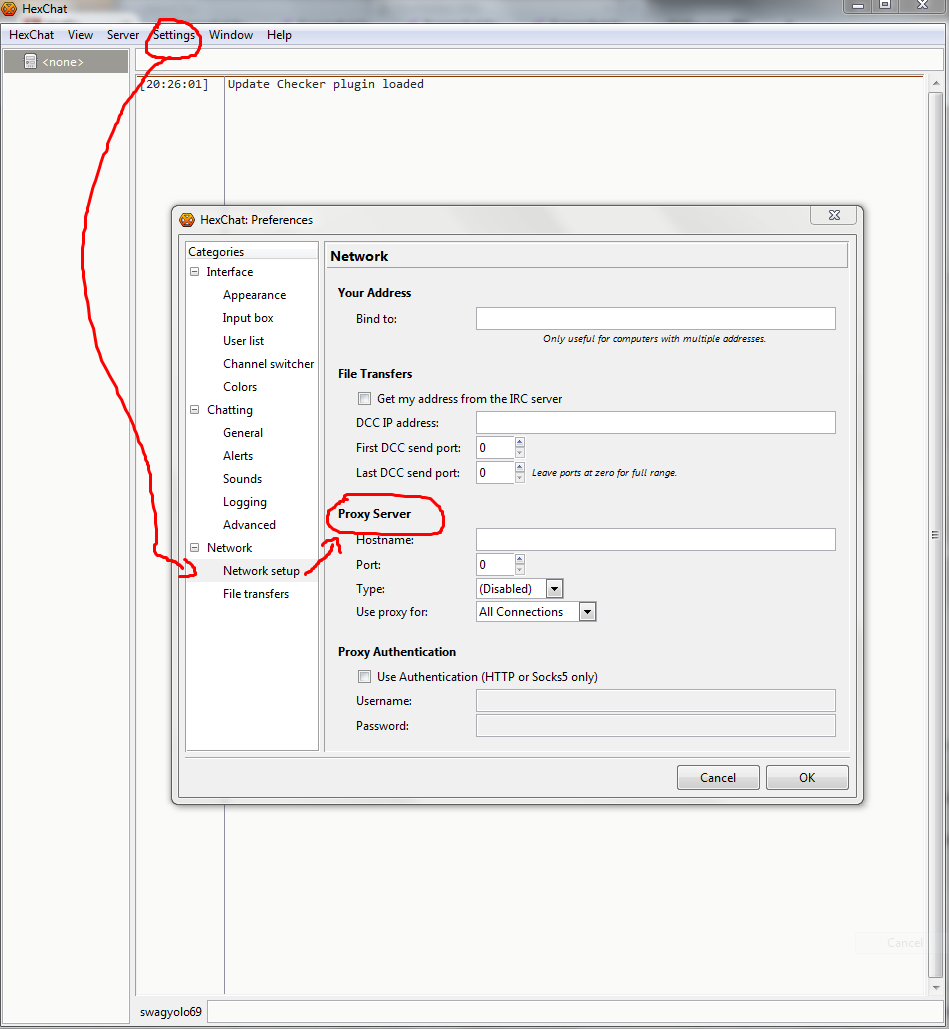This screenshot has height=1029, width=949.
Task: Open the Settings menu
Action: pos(174,35)
